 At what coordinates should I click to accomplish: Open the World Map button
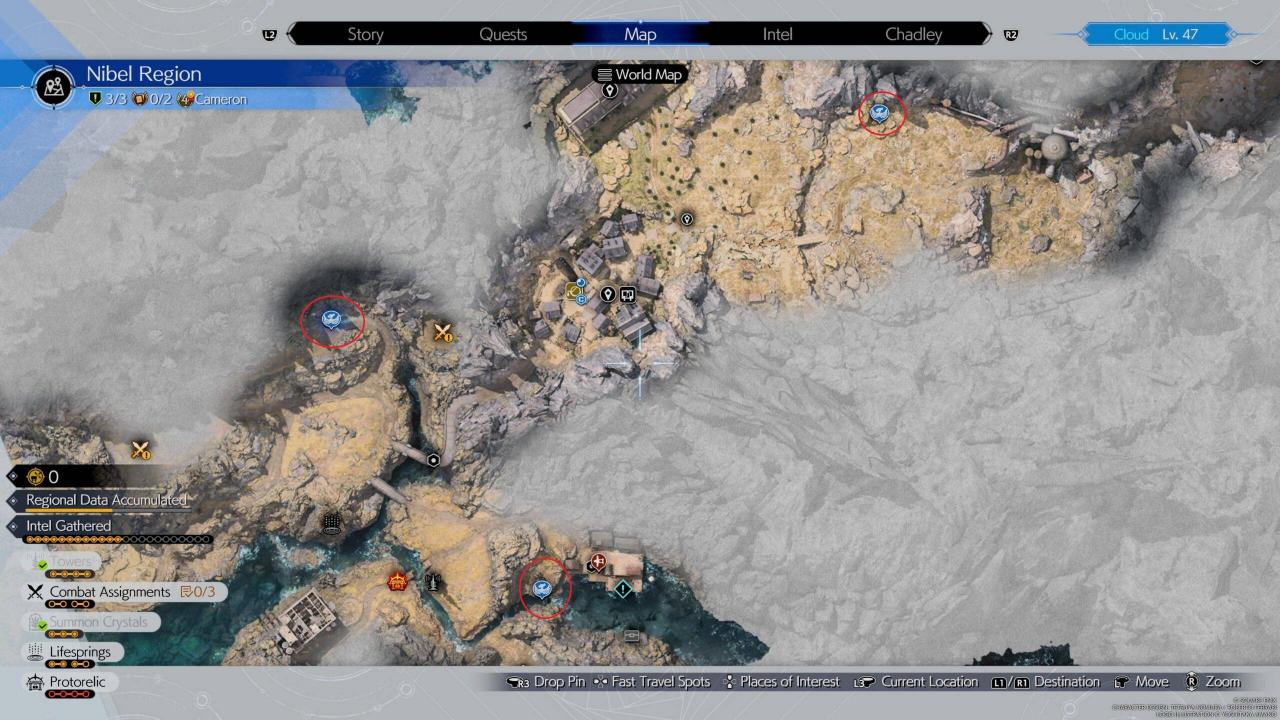638,74
